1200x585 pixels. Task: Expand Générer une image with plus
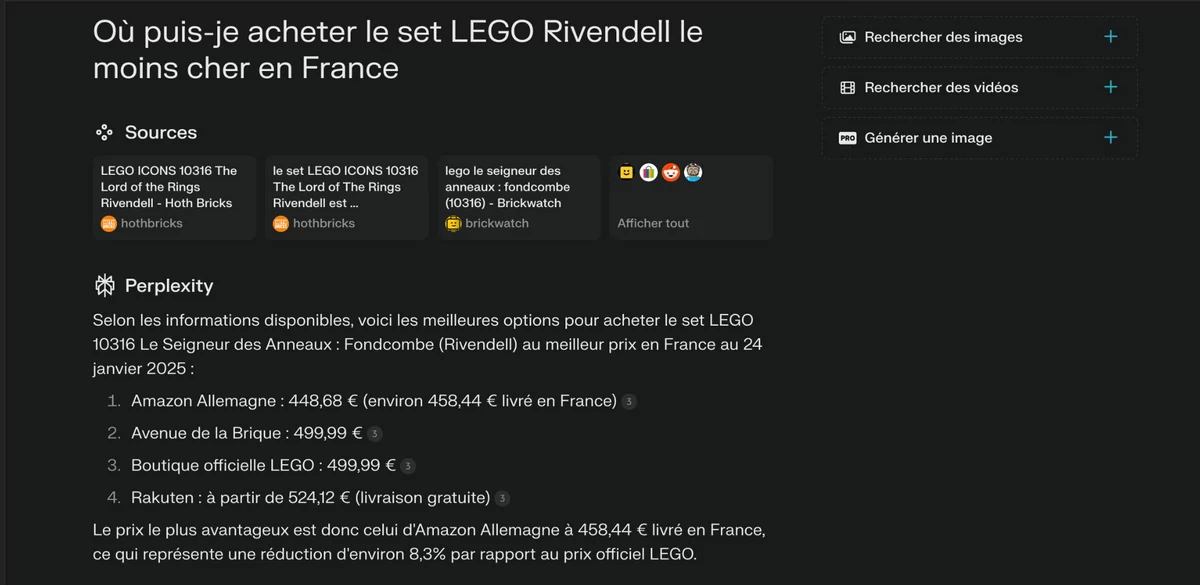click(x=1110, y=138)
